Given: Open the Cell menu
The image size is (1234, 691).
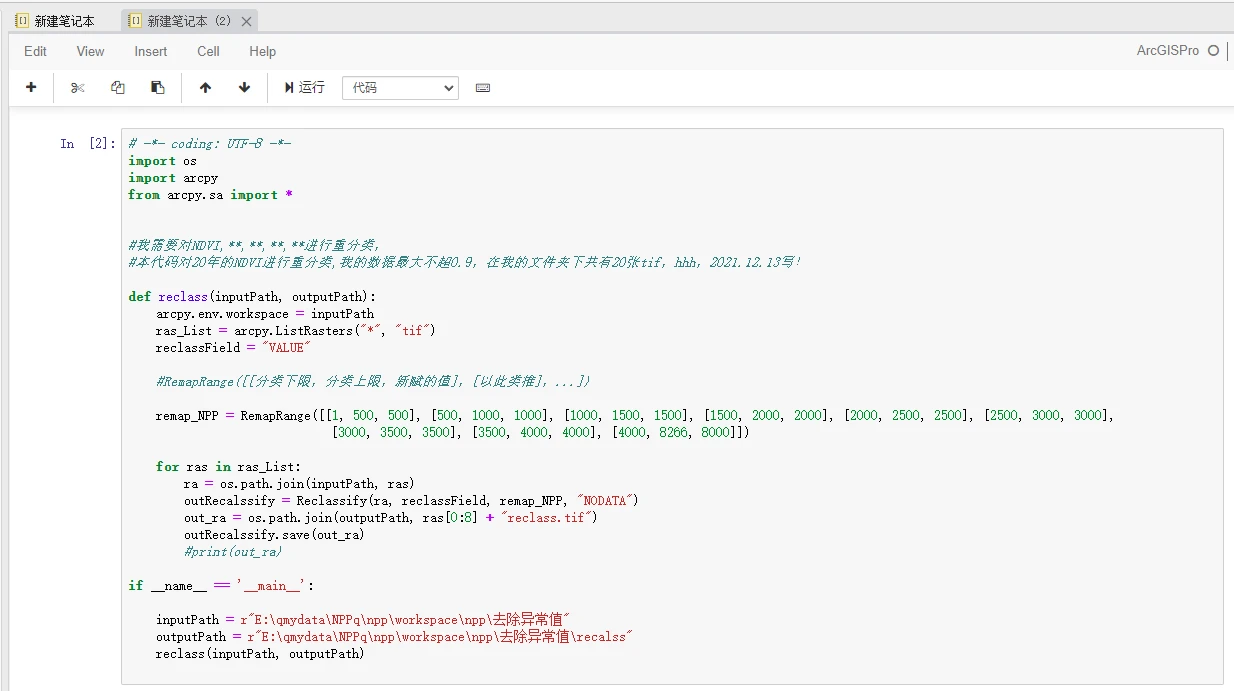Looking at the screenshot, I should 208,51.
